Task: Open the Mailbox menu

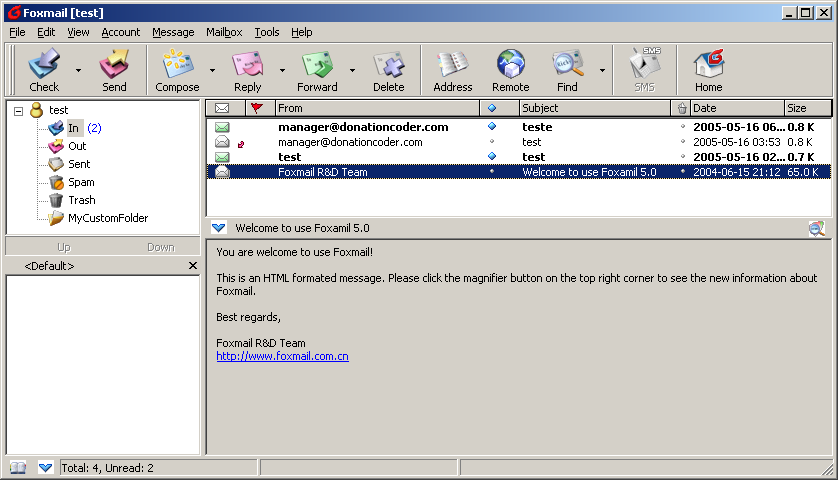Action: point(224,32)
